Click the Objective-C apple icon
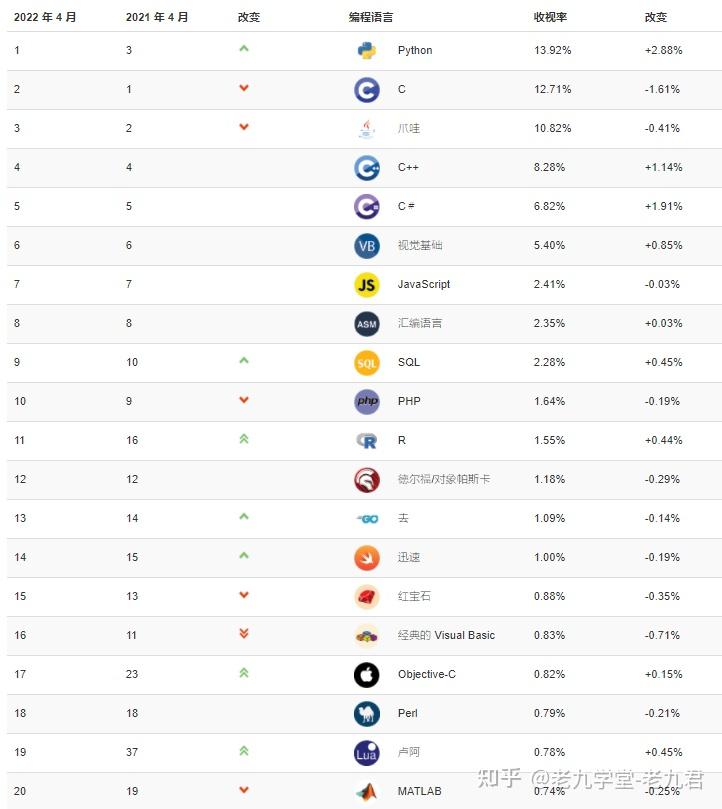Viewport: 722px width, 809px height. pos(367,675)
